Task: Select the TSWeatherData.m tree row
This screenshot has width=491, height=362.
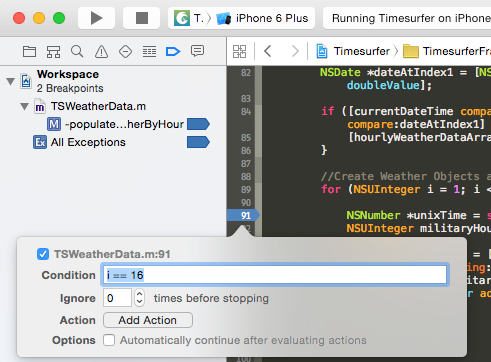Action: pos(113,107)
